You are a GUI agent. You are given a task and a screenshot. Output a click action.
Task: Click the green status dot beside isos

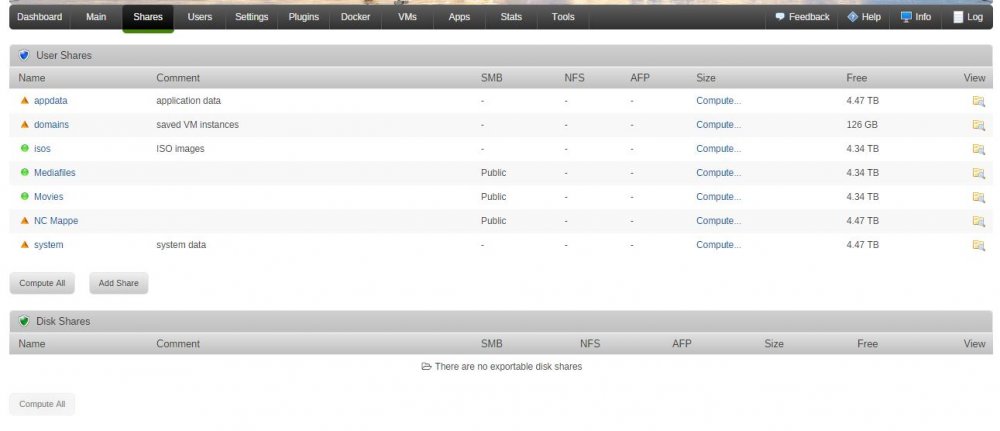click(25, 148)
